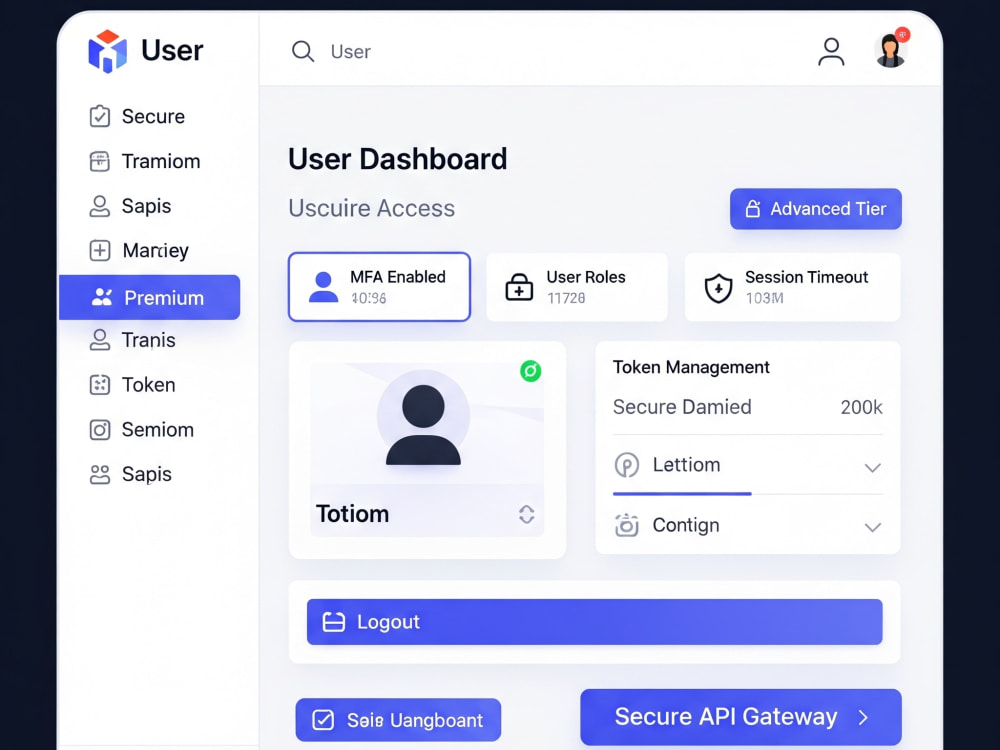1000x750 pixels.
Task: Click the lock icon in Advanced Tier
Action: pos(753,209)
